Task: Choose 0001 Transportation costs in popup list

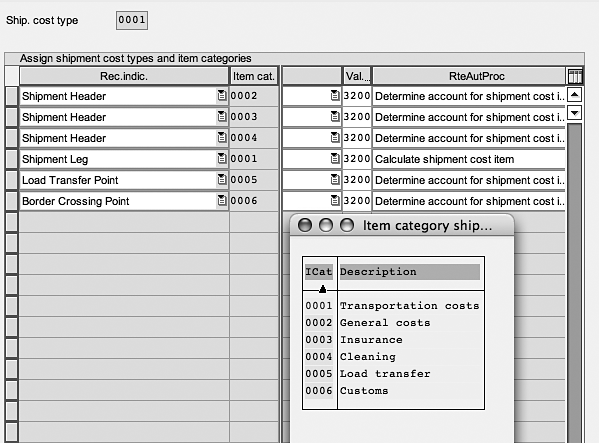Action: click(x=392, y=306)
